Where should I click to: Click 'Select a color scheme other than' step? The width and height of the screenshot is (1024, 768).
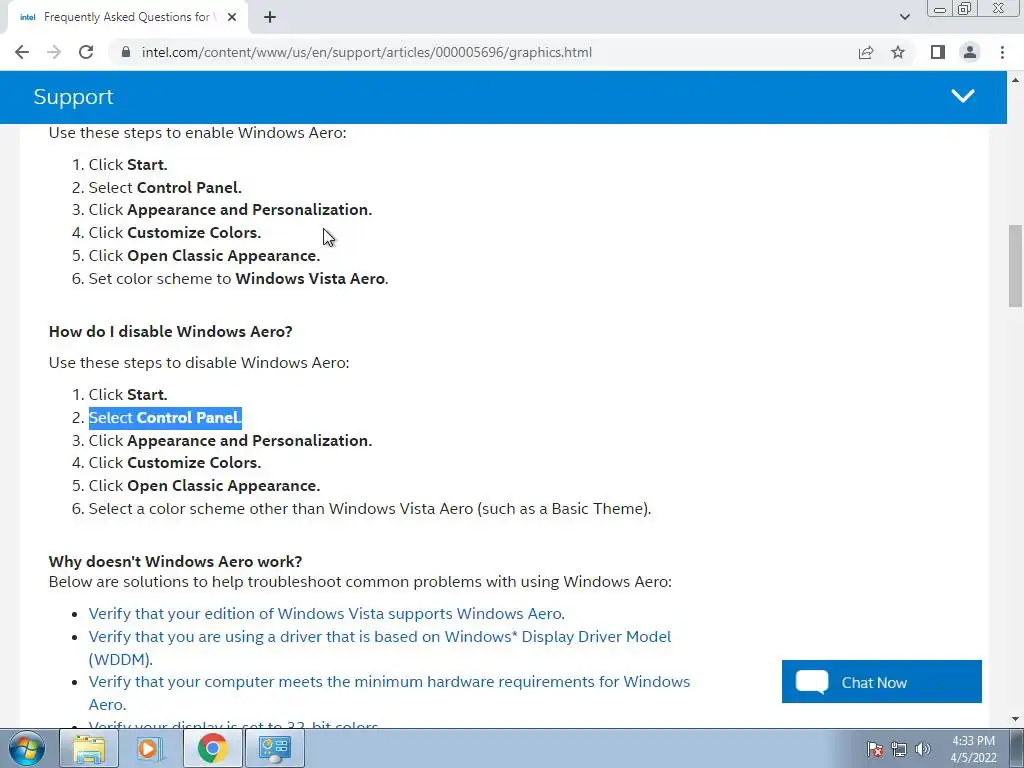tap(370, 508)
